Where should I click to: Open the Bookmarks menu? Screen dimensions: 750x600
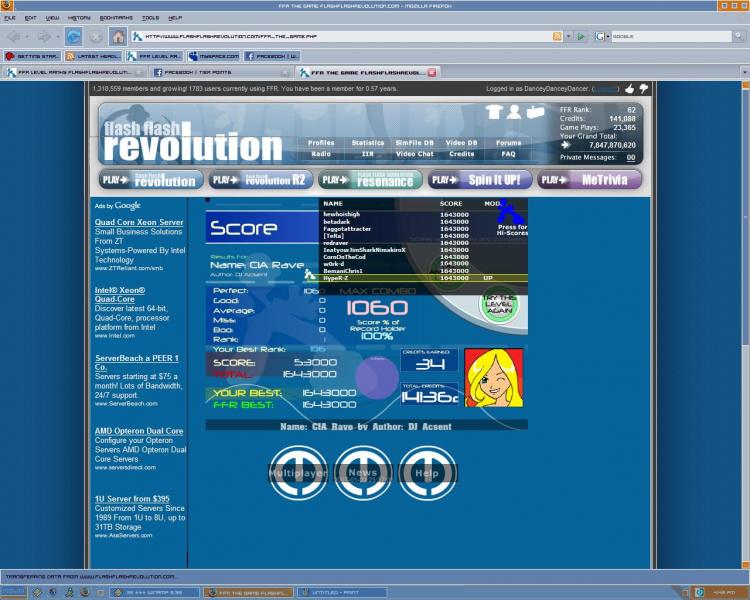(x=116, y=18)
